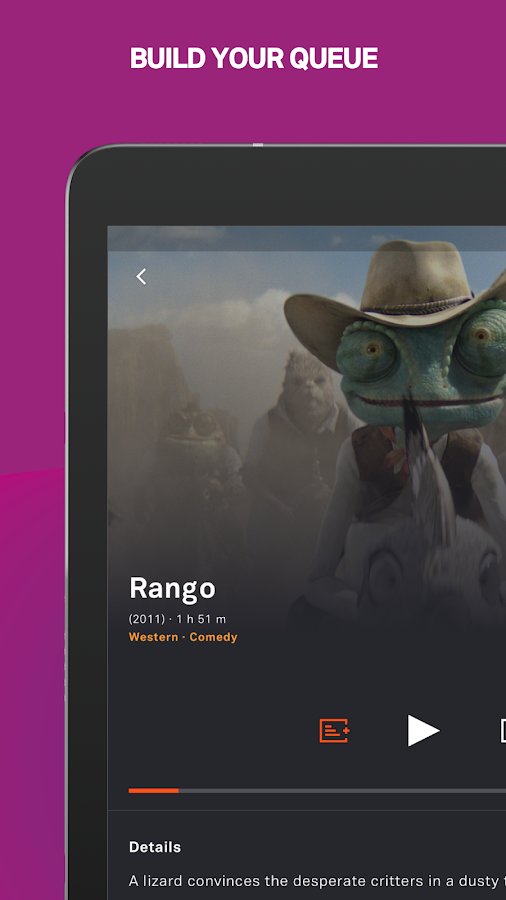This screenshot has width=506, height=900.
Task: Click the gray unwatched part of progress bar
Action: pos(342,790)
